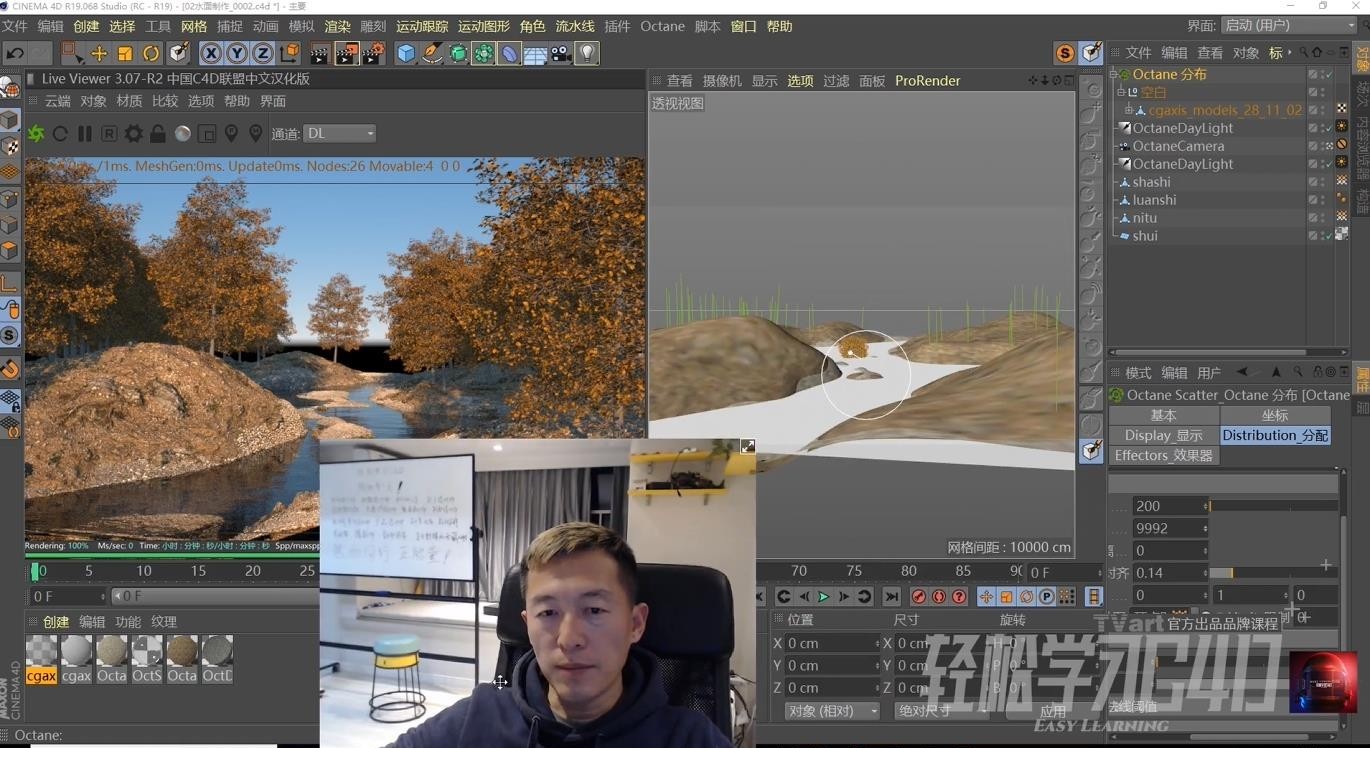Open the 通道 DL channel dropdown

click(x=339, y=133)
